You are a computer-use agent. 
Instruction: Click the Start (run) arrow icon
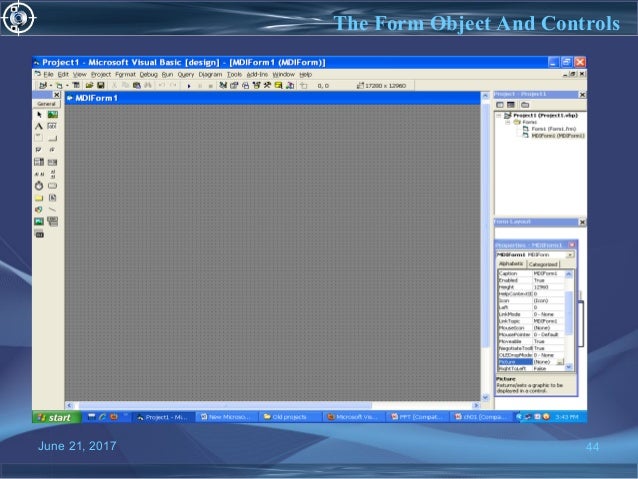click(189, 86)
